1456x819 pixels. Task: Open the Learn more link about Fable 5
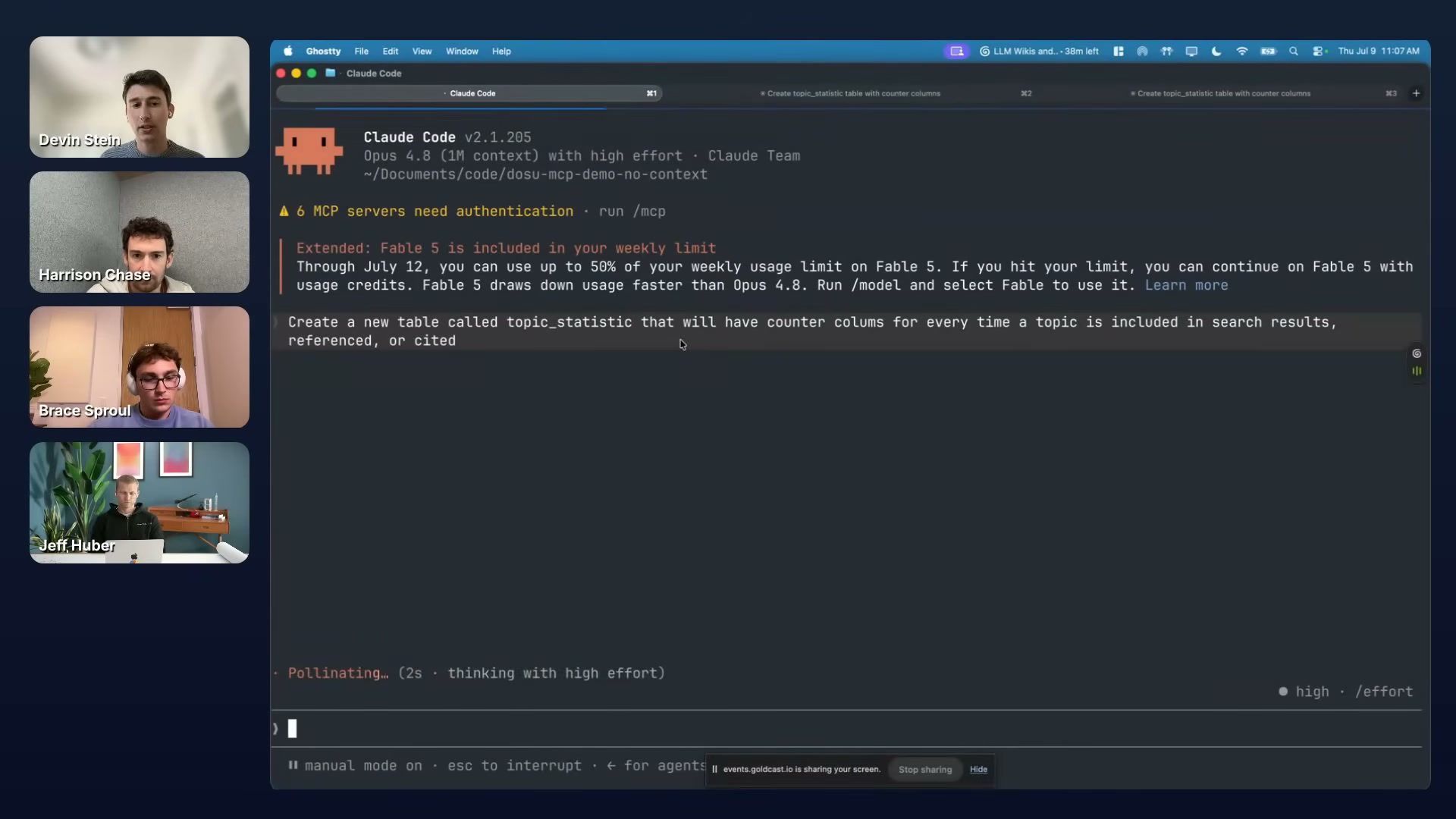click(x=1186, y=286)
